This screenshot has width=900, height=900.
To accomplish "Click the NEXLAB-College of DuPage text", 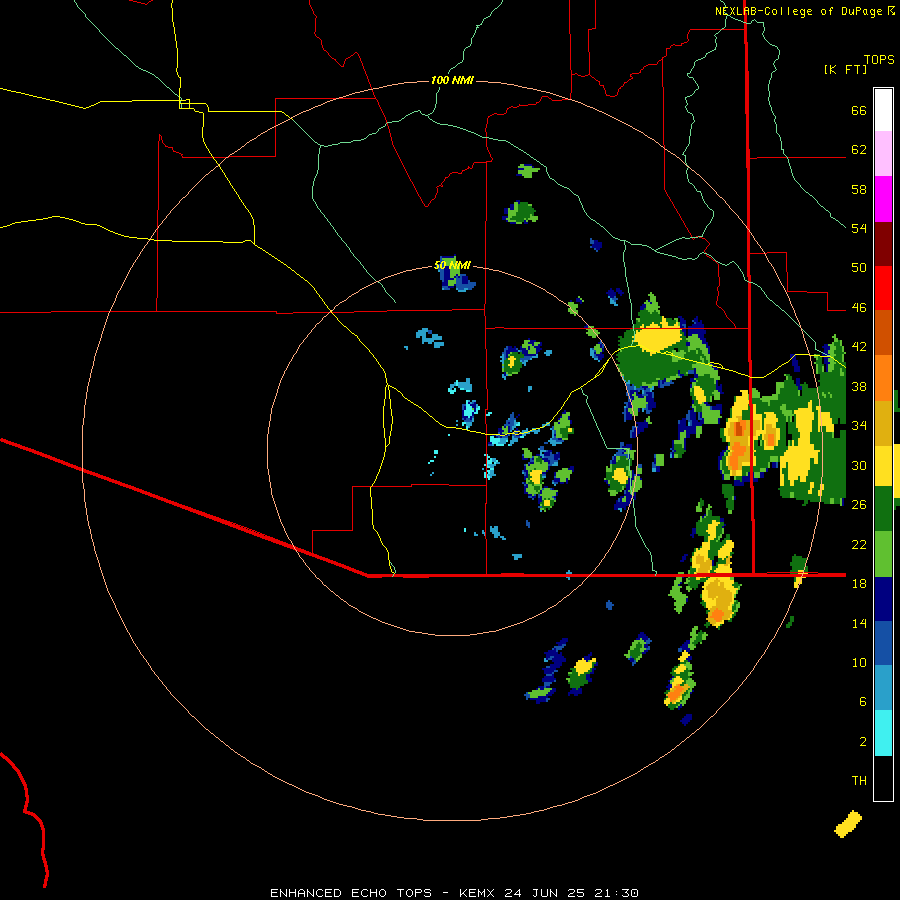I will tap(798, 11).
